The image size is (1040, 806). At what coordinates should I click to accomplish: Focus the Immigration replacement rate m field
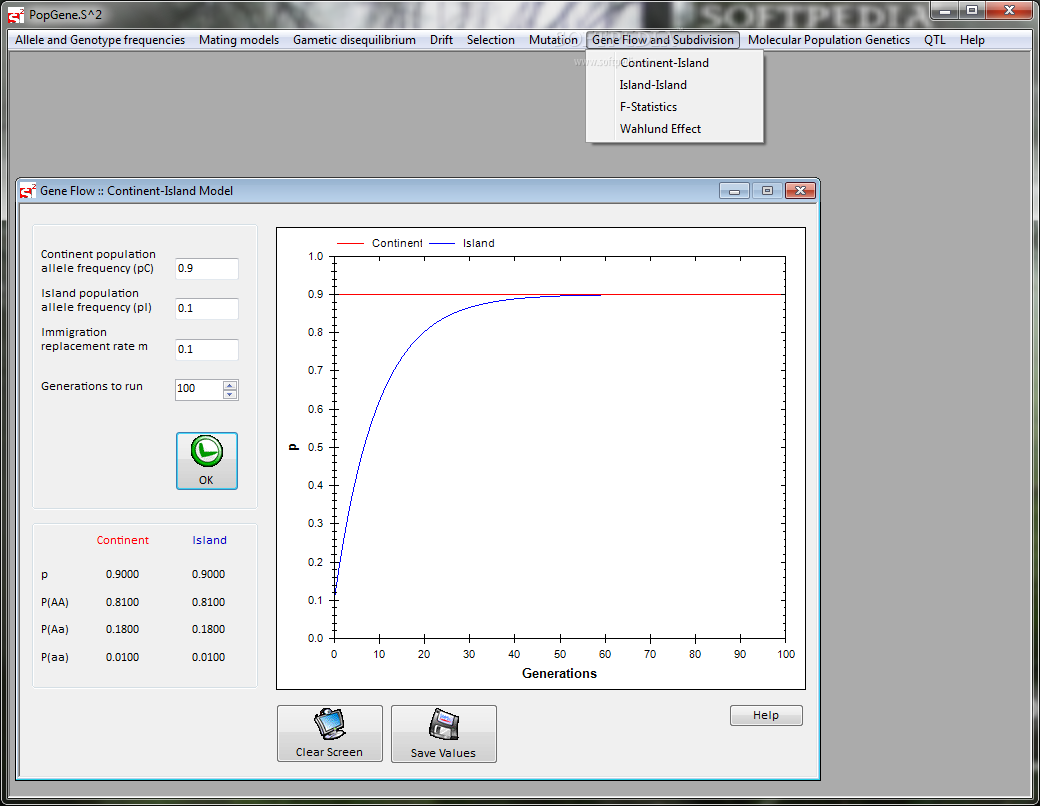click(x=206, y=350)
